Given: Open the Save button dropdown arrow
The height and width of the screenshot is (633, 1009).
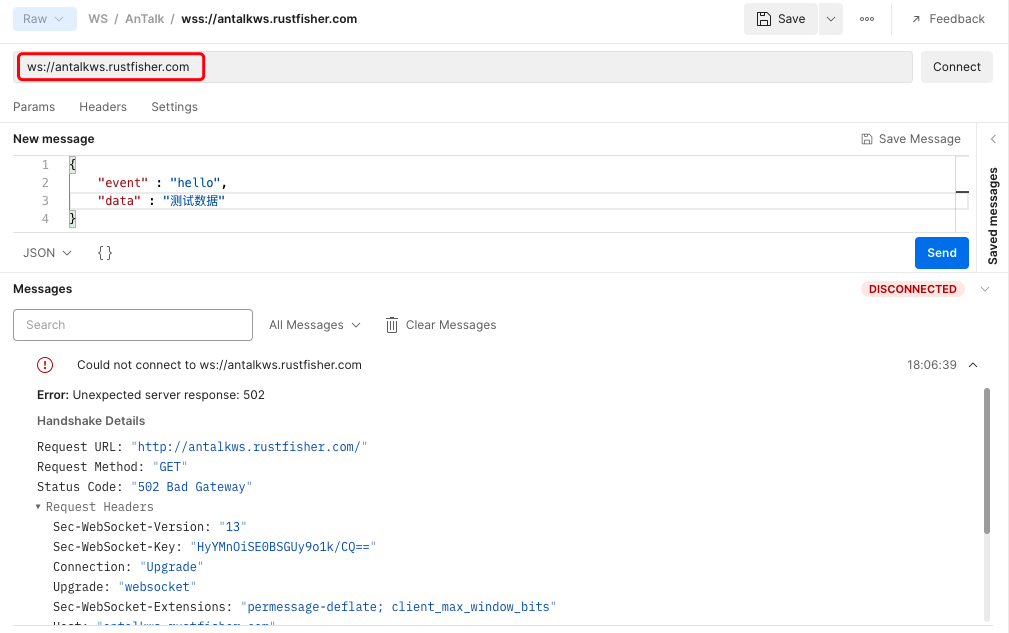Looking at the screenshot, I should [x=830, y=19].
